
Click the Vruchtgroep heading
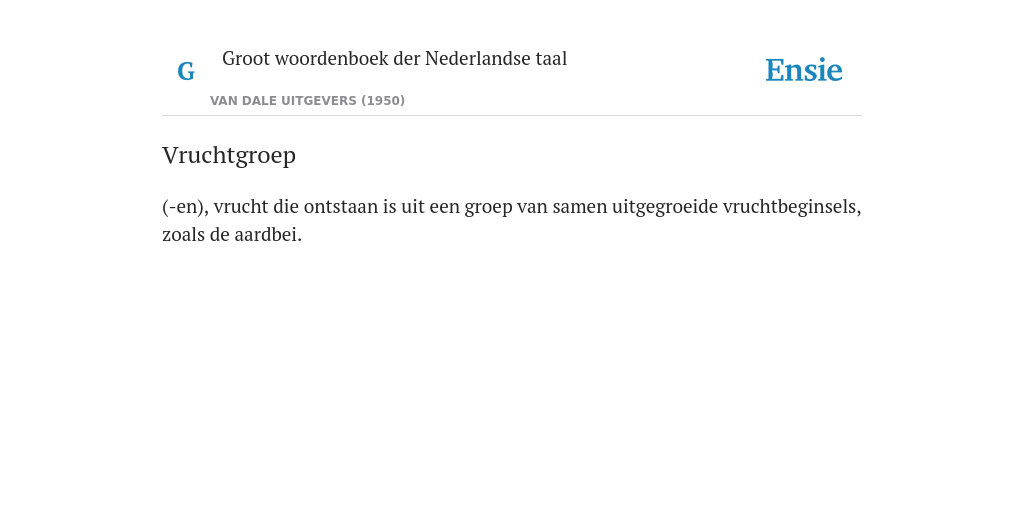click(x=229, y=155)
